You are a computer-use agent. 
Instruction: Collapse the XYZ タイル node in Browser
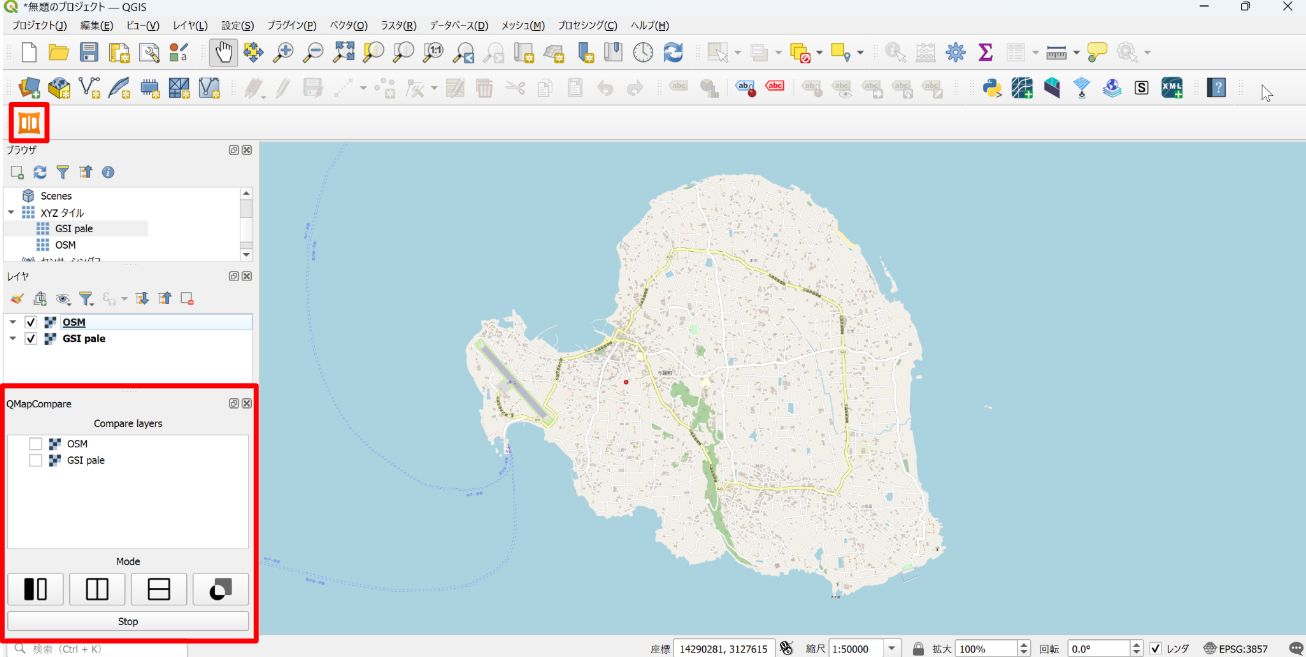(x=11, y=212)
